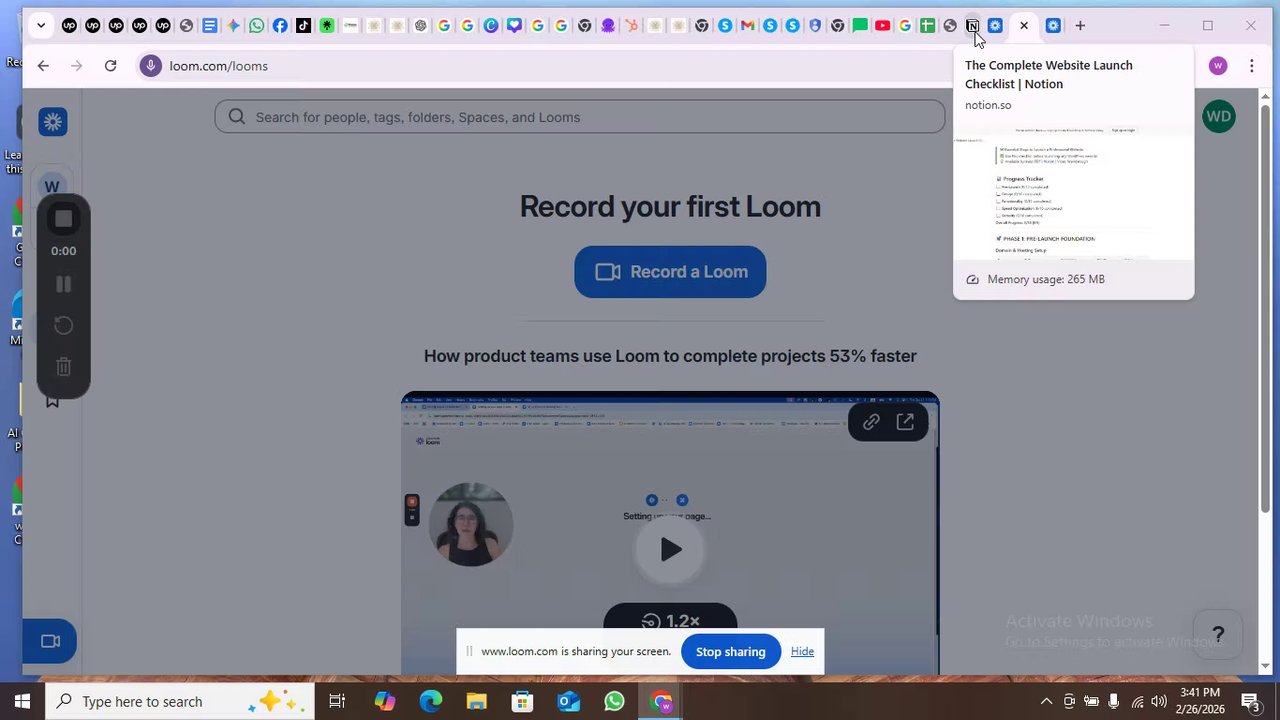Open the demo video in a new window
The height and width of the screenshot is (720, 1280).
coord(905,422)
